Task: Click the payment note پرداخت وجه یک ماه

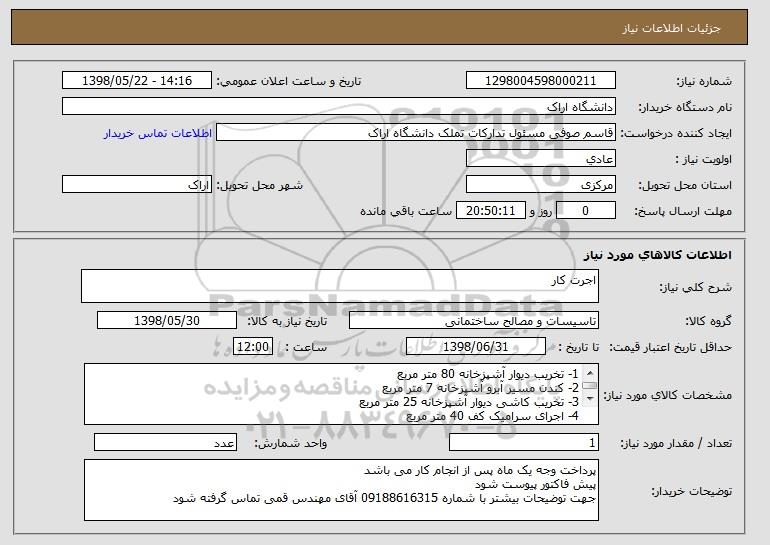Action: click(x=480, y=471)
